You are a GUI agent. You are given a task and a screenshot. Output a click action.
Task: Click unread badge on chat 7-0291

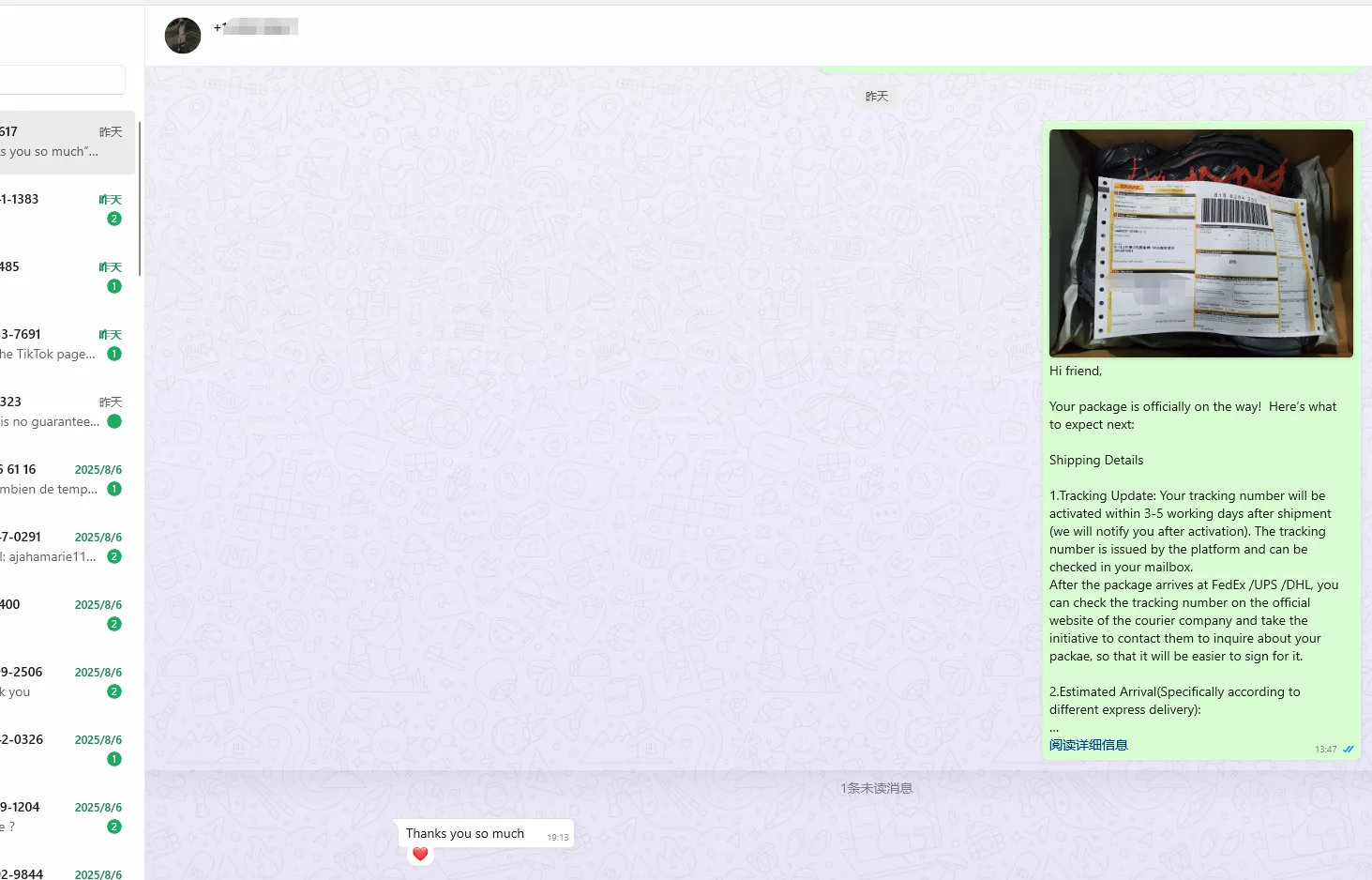pos(114,556)
